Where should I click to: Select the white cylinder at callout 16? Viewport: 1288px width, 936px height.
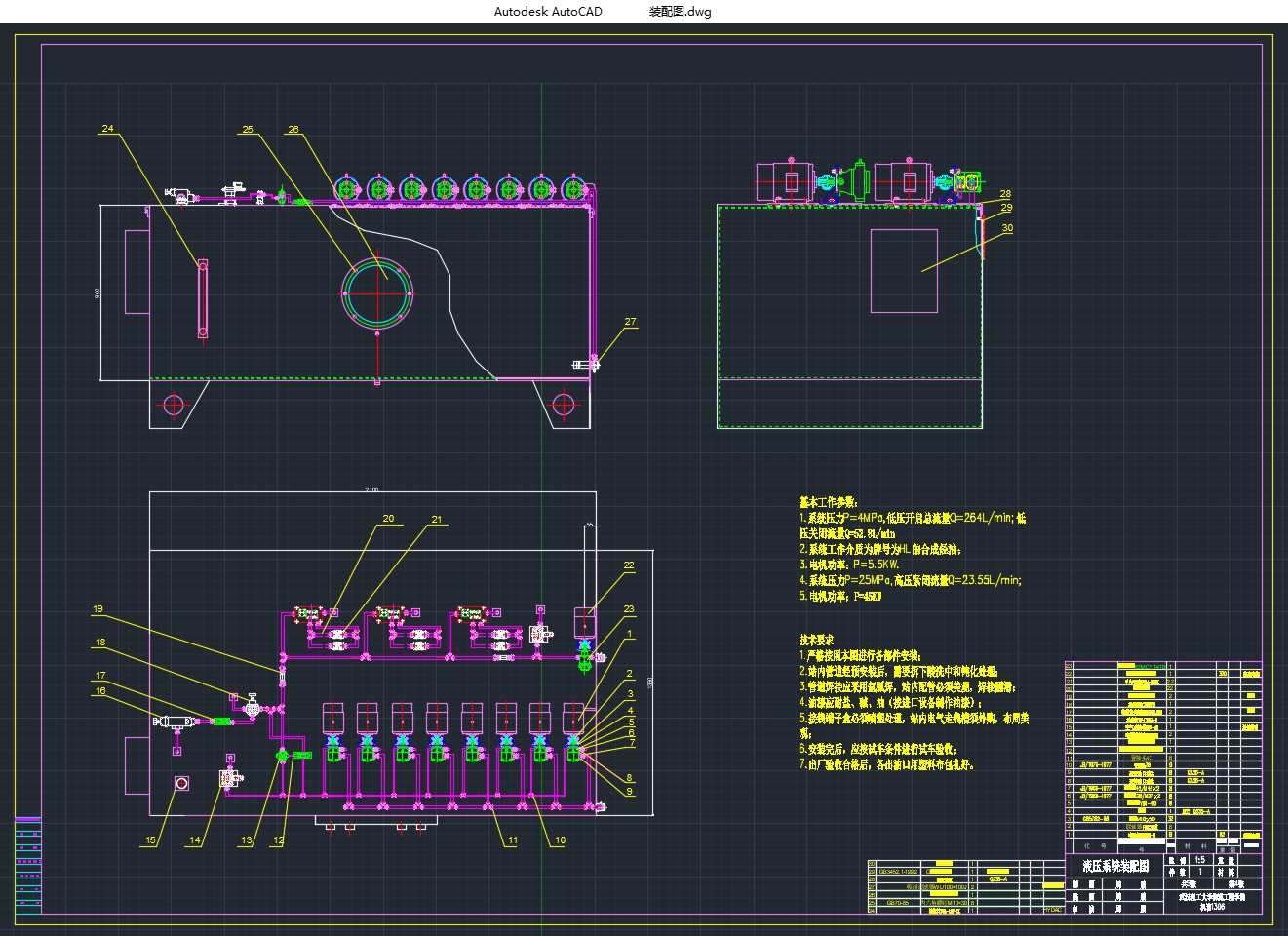[177, 721]
